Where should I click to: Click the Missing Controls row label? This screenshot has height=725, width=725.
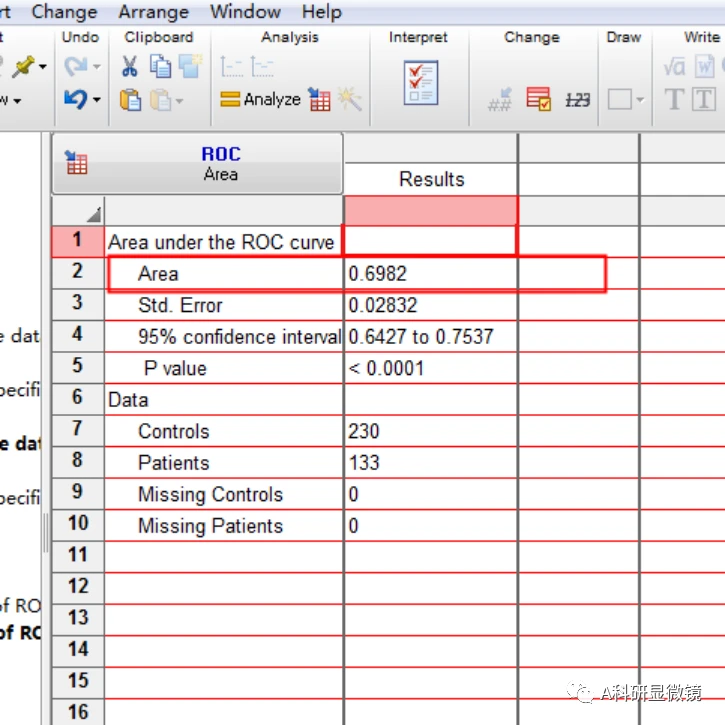pos(210,494)
